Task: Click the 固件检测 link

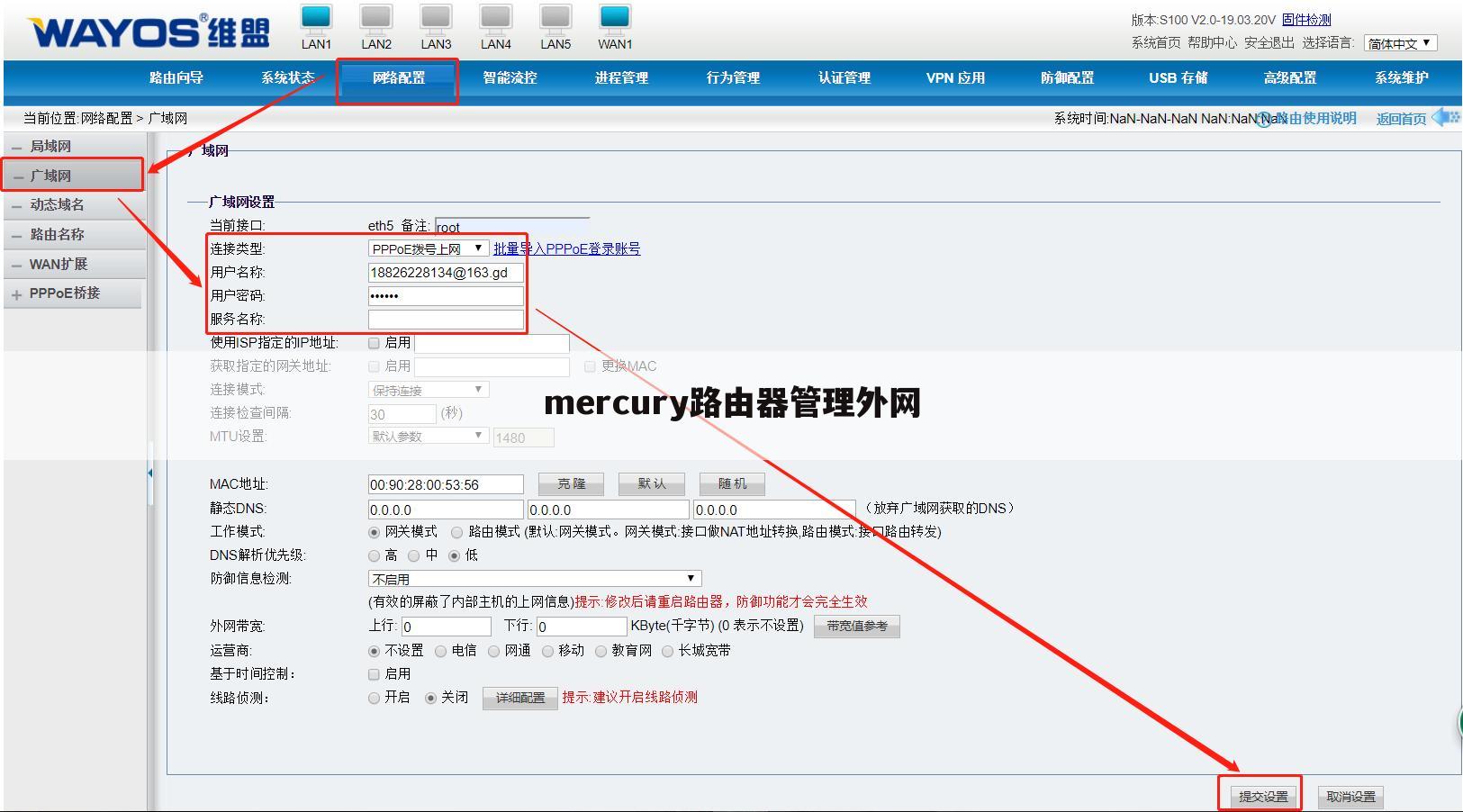Action: coord(1306,19)
